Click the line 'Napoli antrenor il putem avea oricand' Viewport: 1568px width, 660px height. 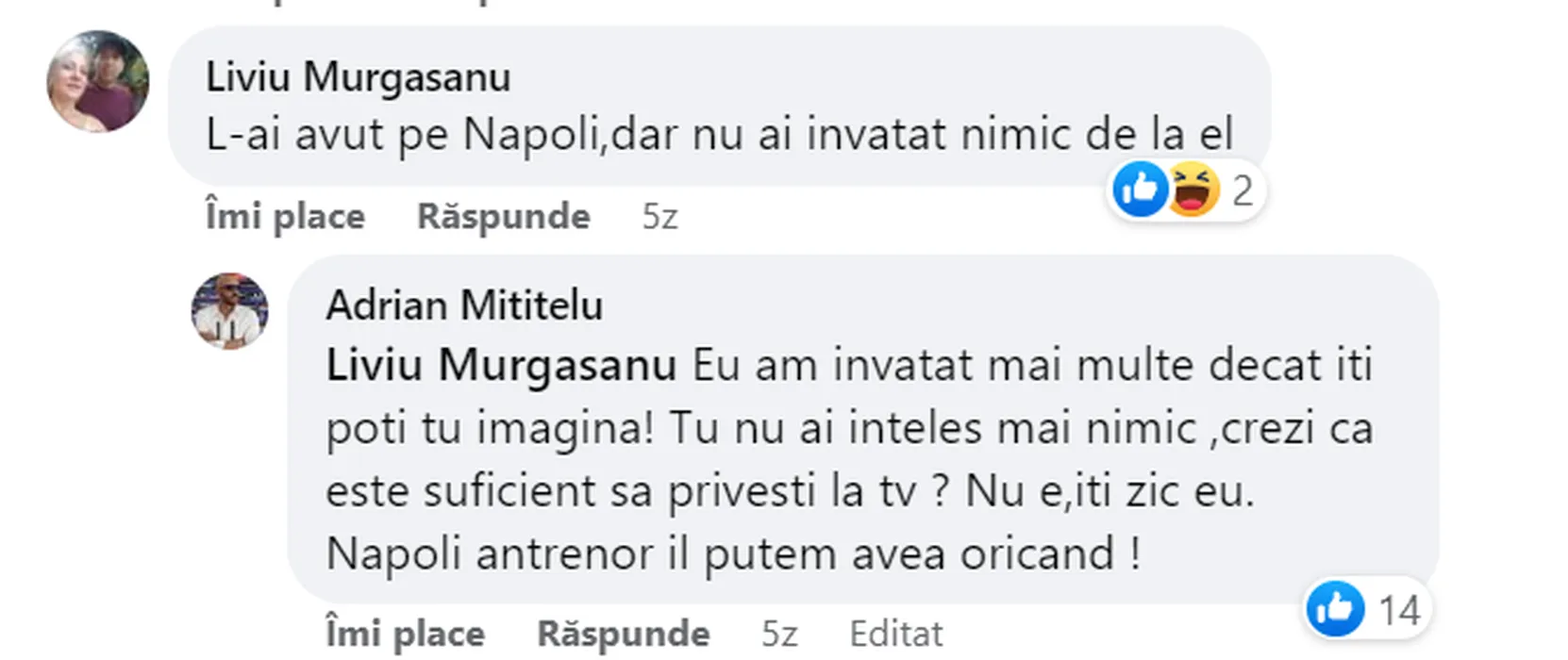pos(733,553)
